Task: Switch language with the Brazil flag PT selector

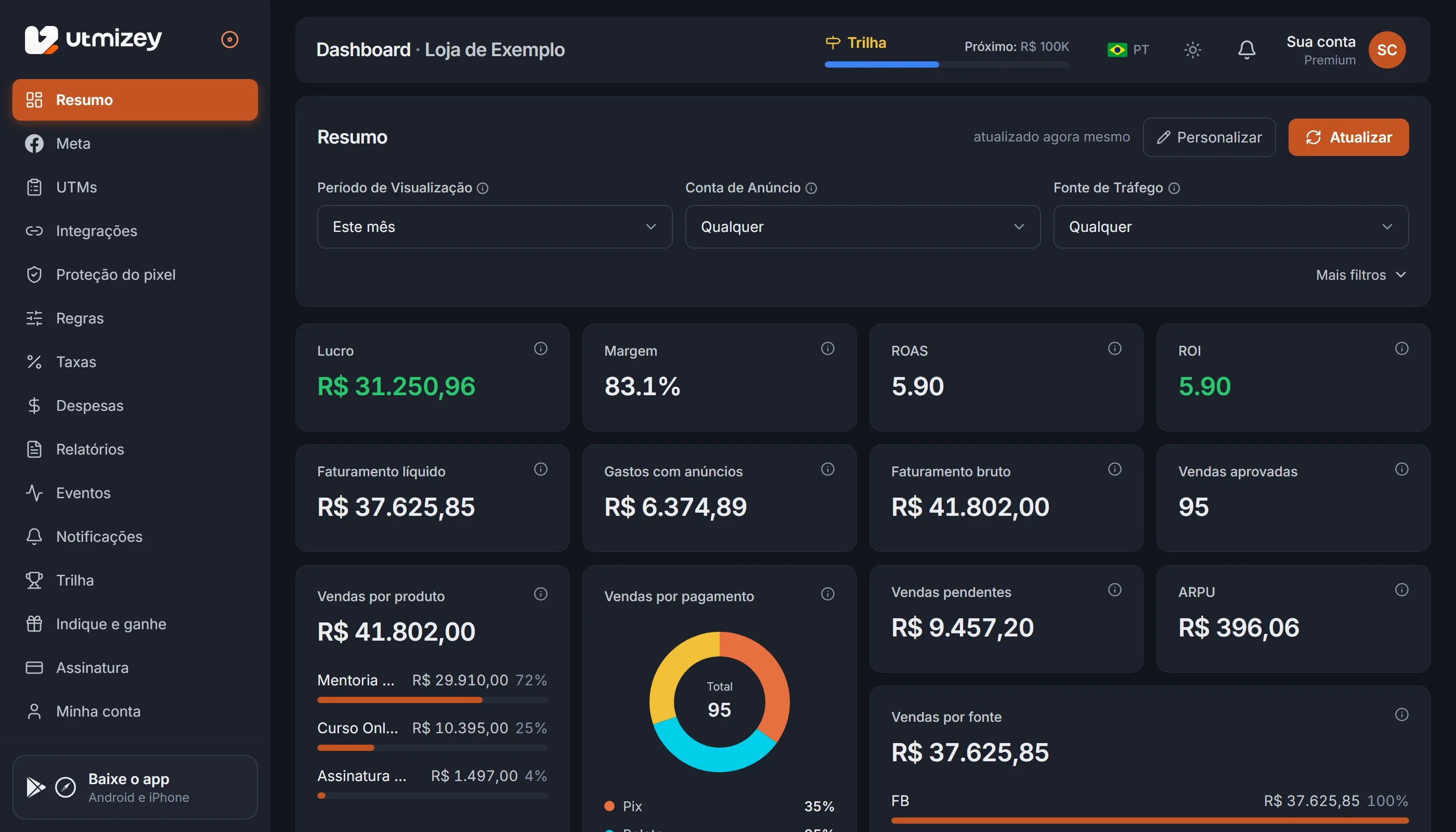Action: [1127, 50]
